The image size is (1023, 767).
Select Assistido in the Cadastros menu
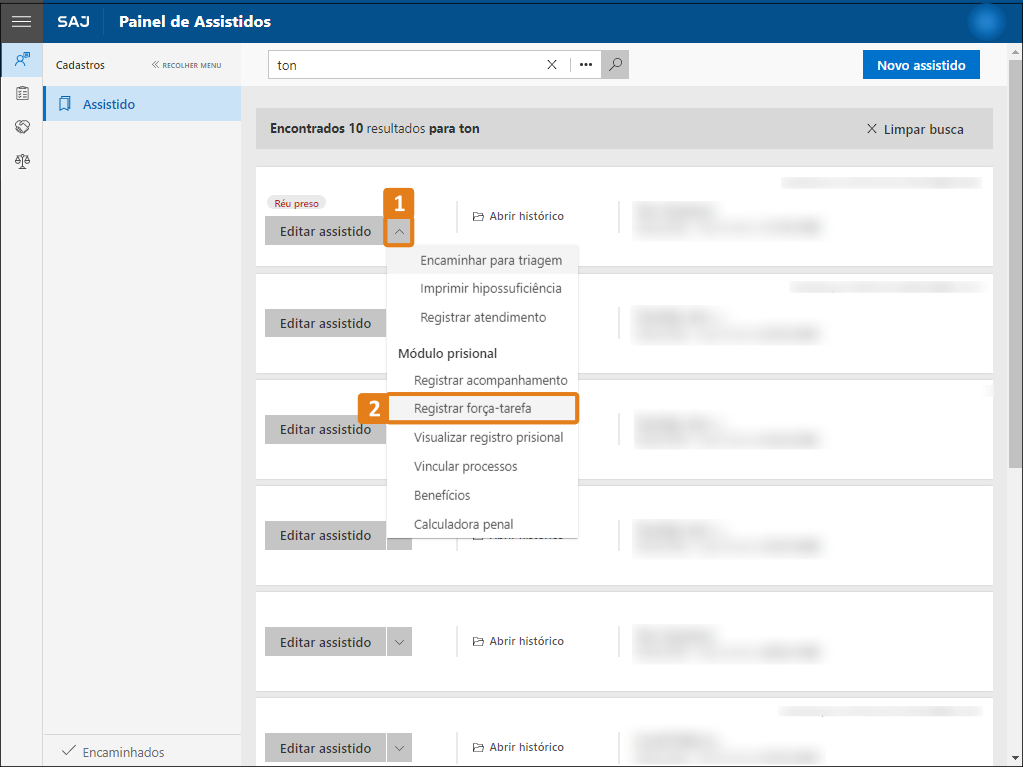point(142,104)
